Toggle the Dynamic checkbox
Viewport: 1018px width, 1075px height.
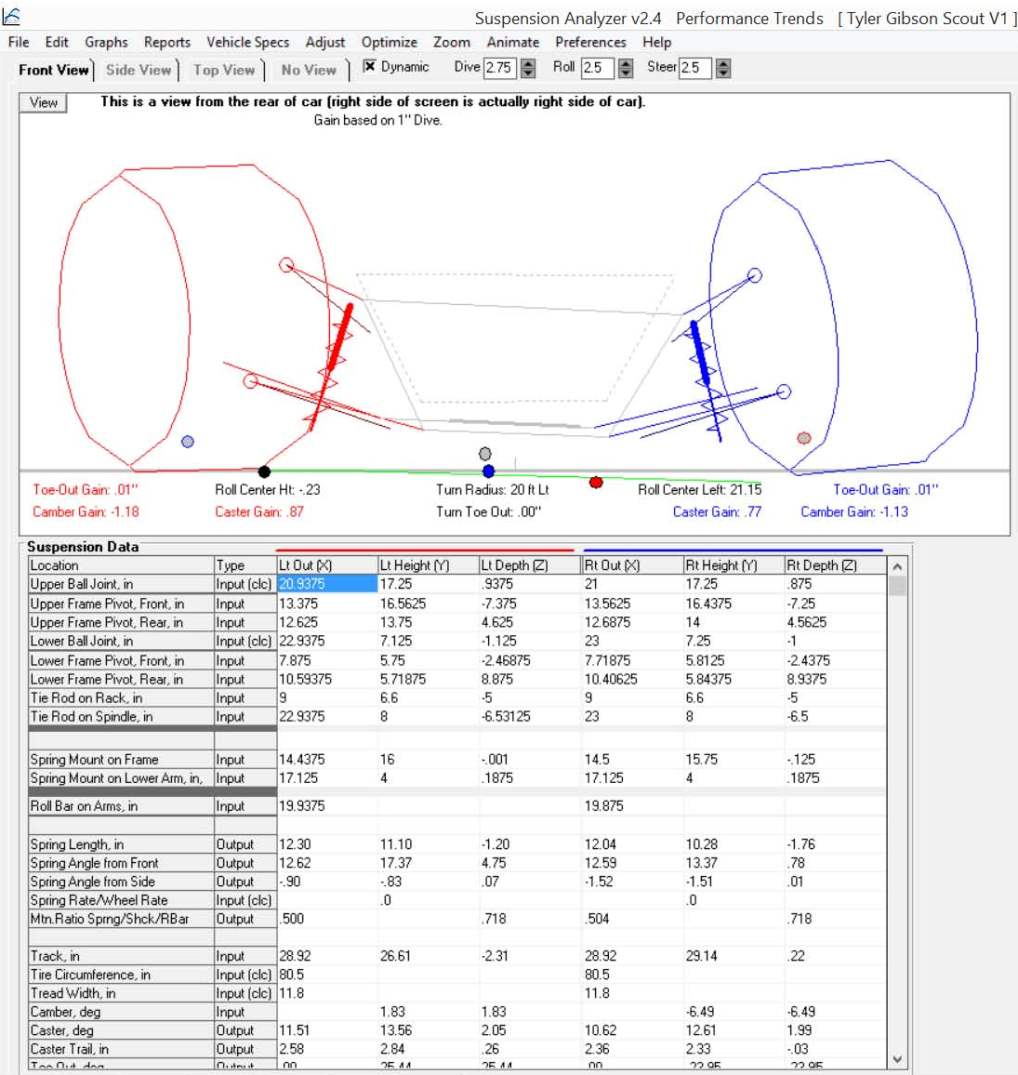(x=369, y=66)
